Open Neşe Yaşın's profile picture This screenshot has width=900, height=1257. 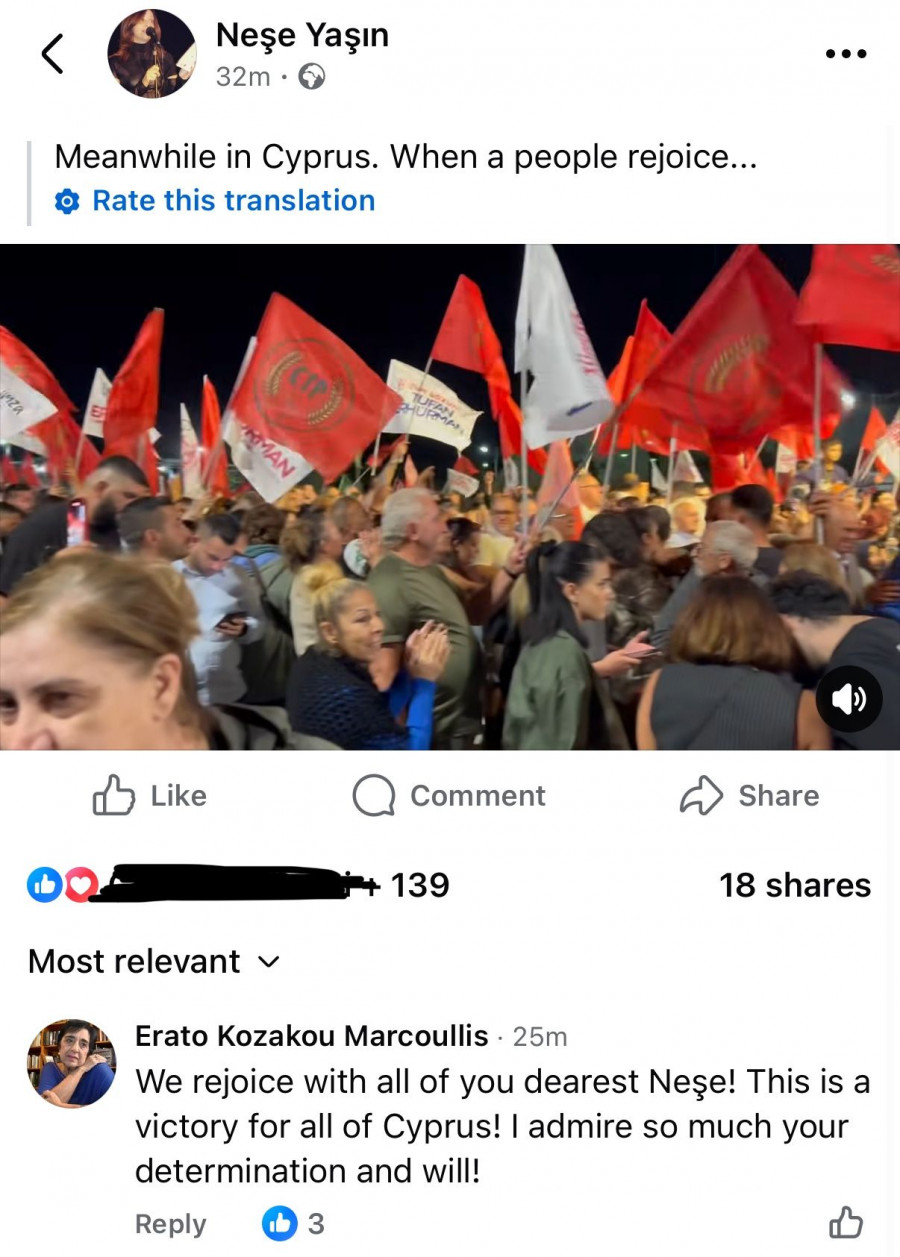point(152,54)
